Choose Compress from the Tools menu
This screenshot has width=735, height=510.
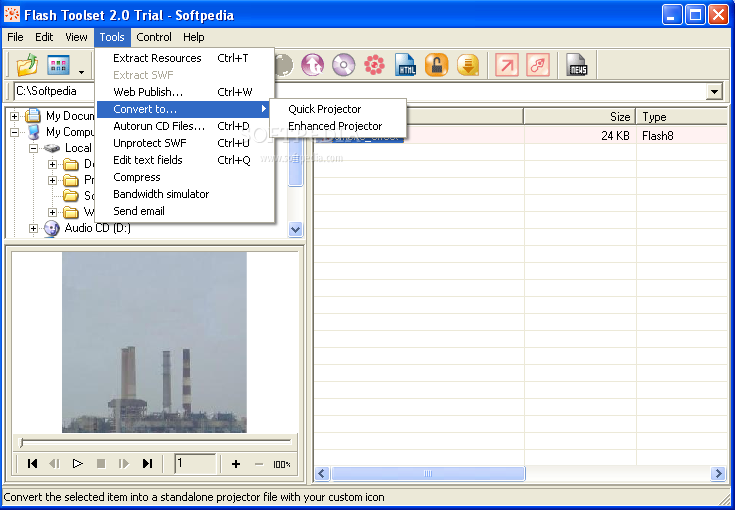click(x=185, y=177)
